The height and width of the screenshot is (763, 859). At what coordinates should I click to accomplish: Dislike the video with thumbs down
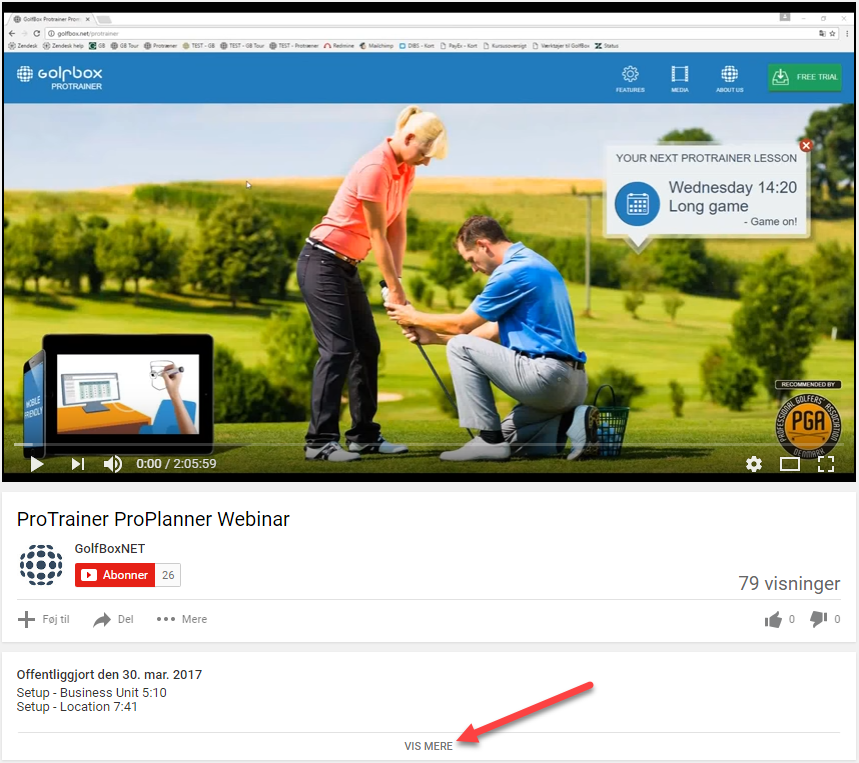click(x=818, y=620)
